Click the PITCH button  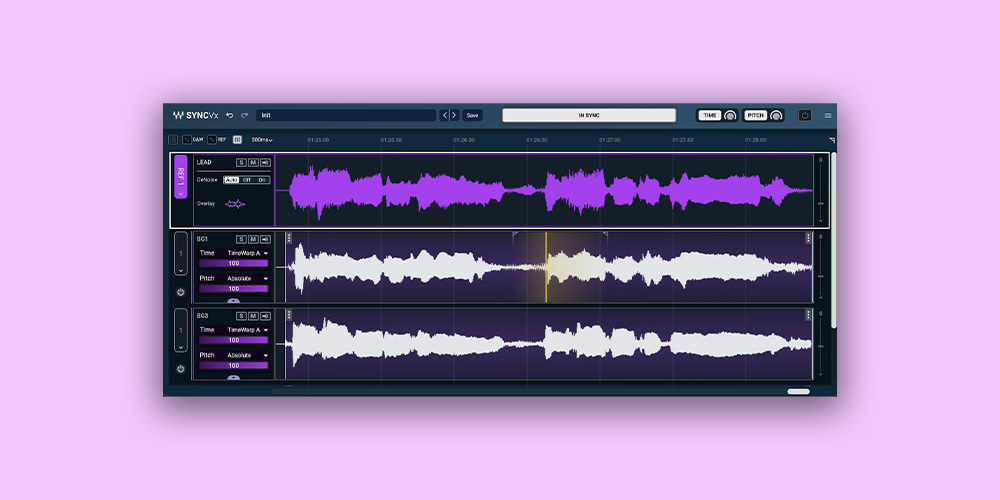[x=755, y=115]
